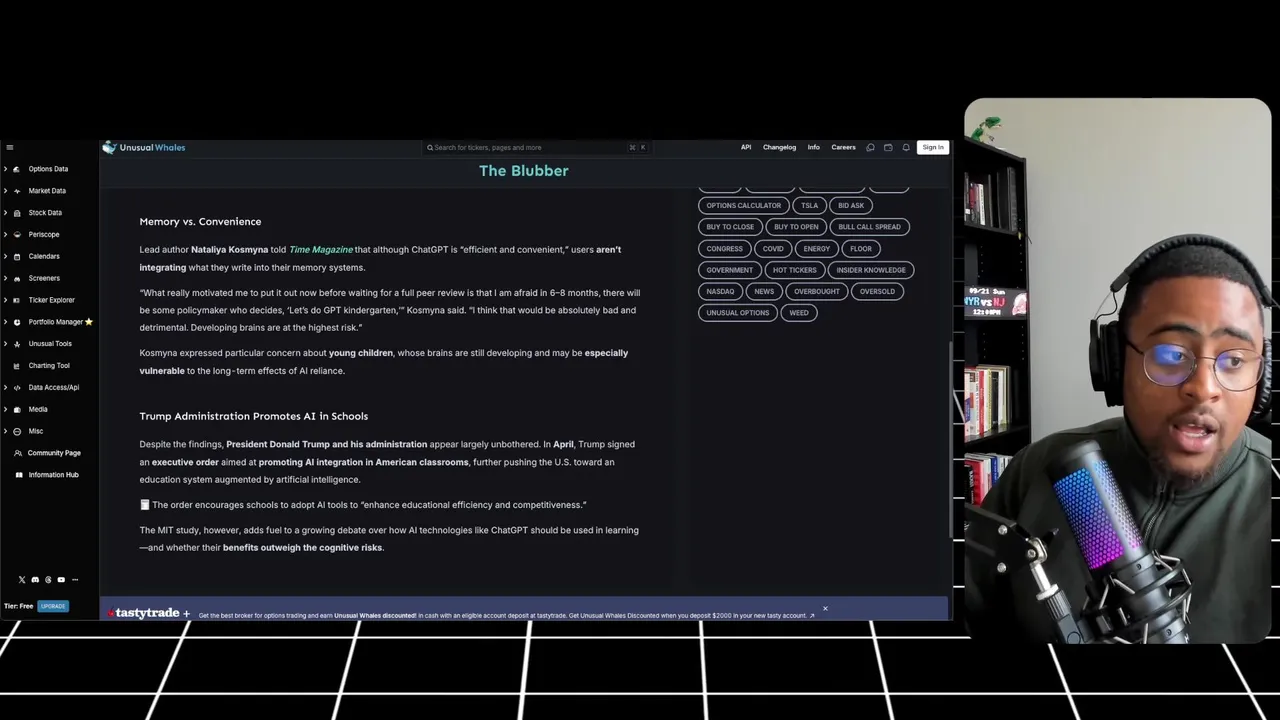Select the HOT TICKERS tag
1280x720 pixels.
tap(795, 270)
